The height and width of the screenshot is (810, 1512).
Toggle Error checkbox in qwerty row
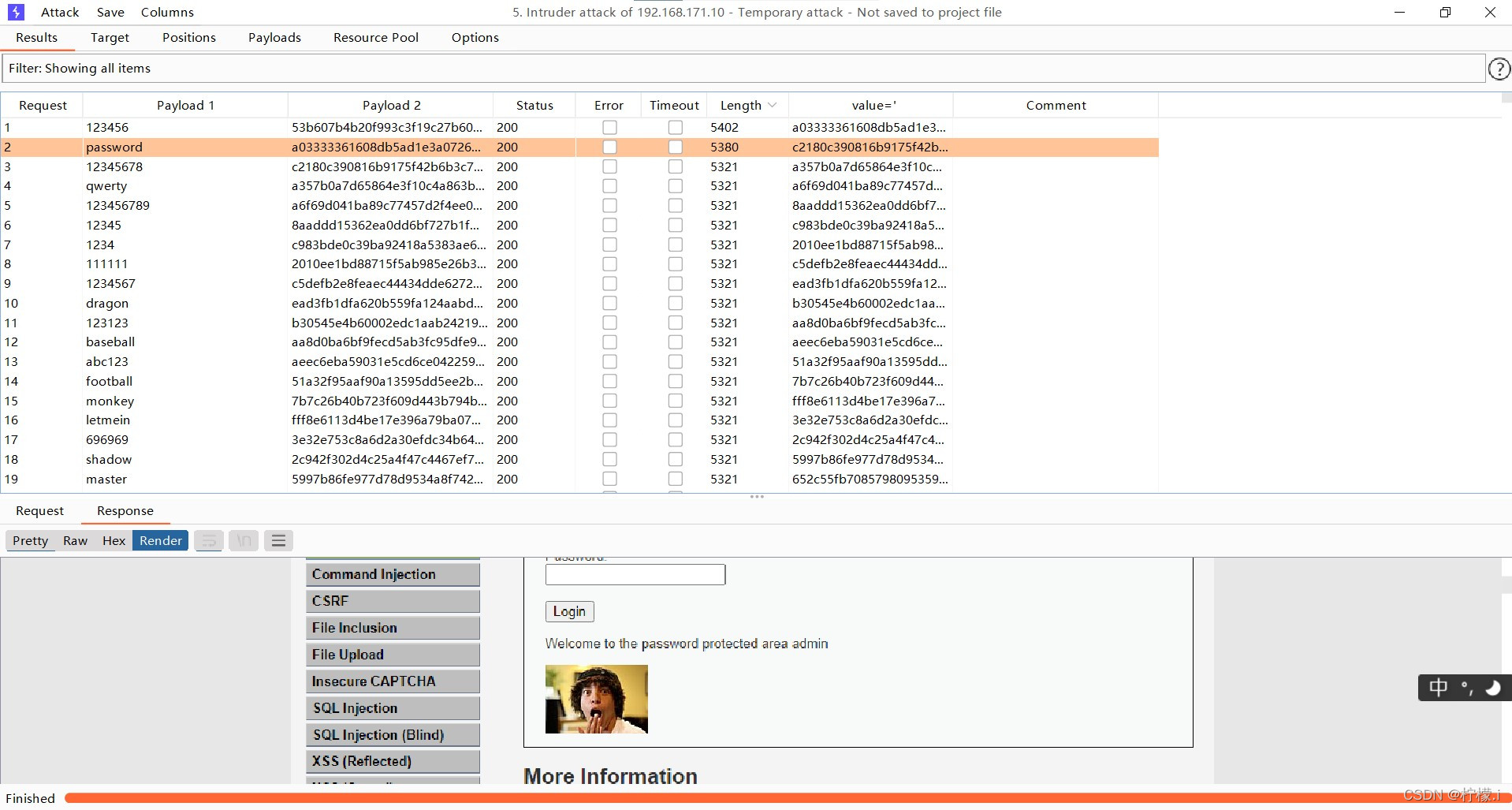(609, 186)
